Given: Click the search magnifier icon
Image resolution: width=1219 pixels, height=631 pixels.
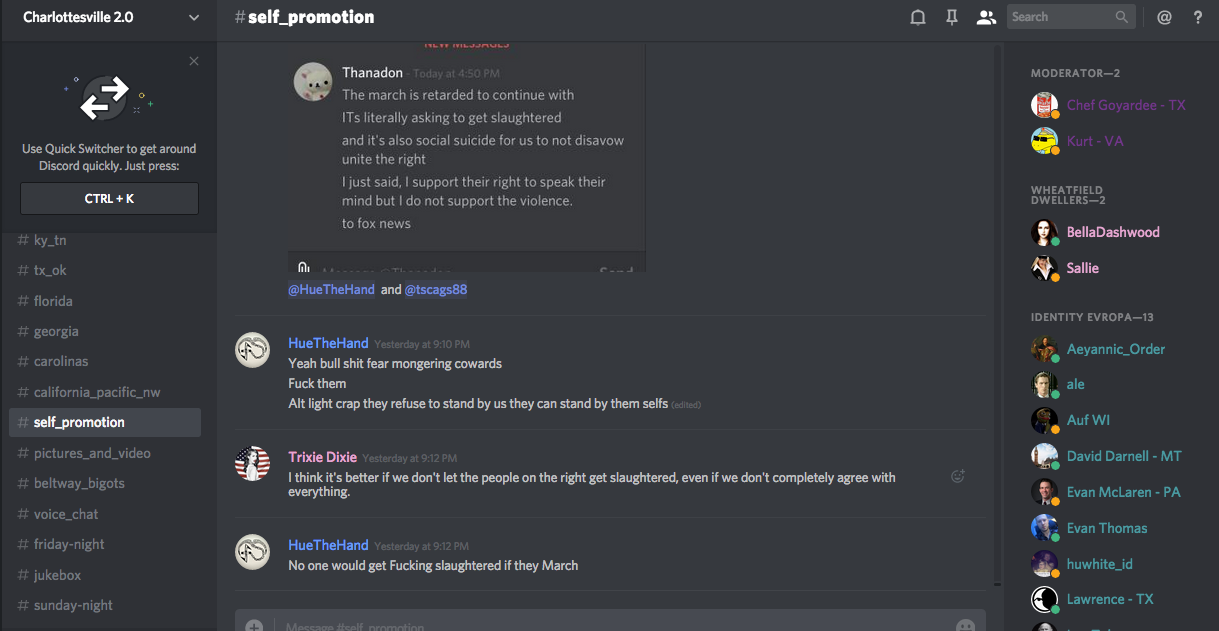Looking at the screenshot, I should [1123, 17].
